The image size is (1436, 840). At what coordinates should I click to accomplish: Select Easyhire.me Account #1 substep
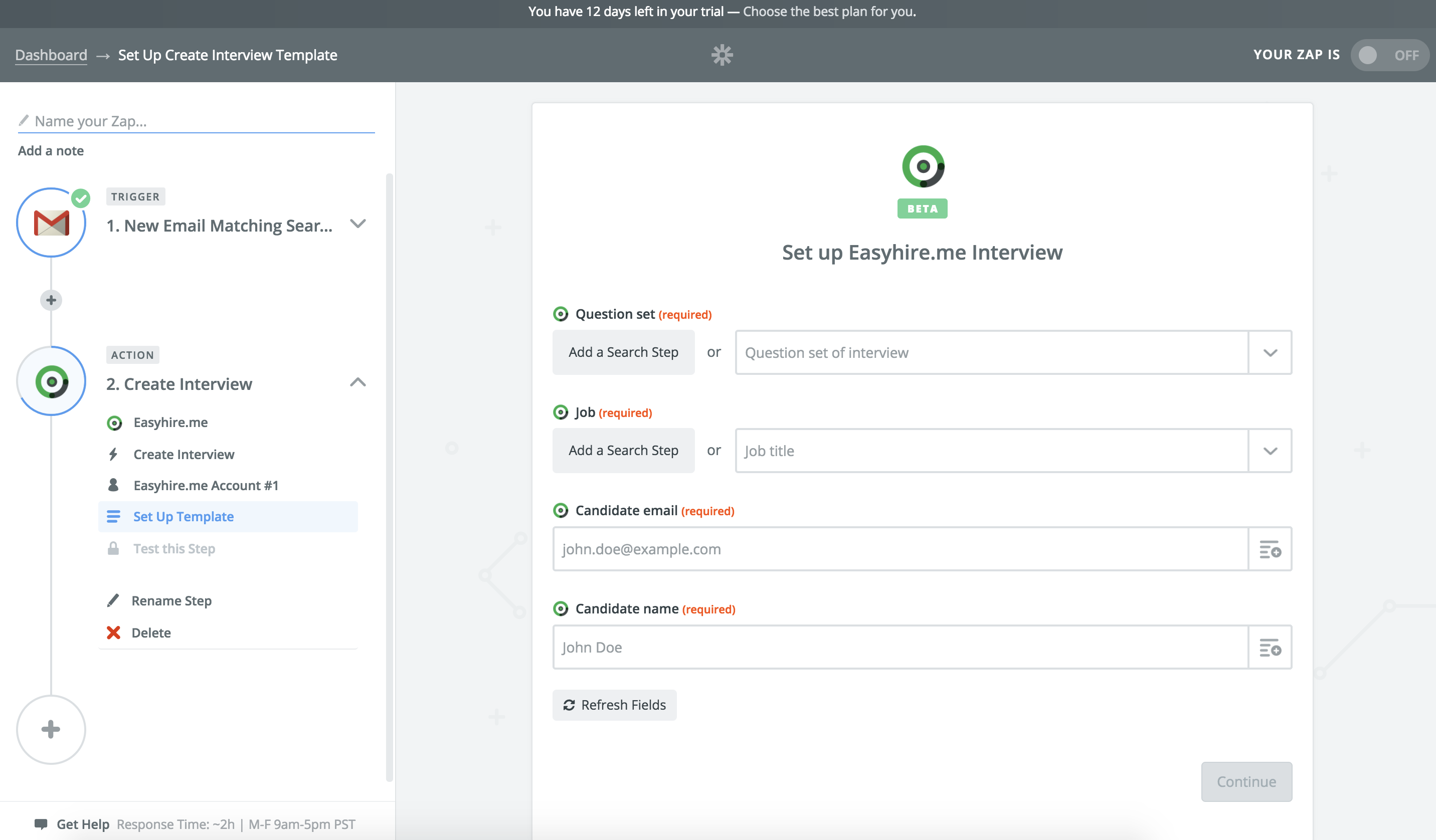click(x=206, y=485)
